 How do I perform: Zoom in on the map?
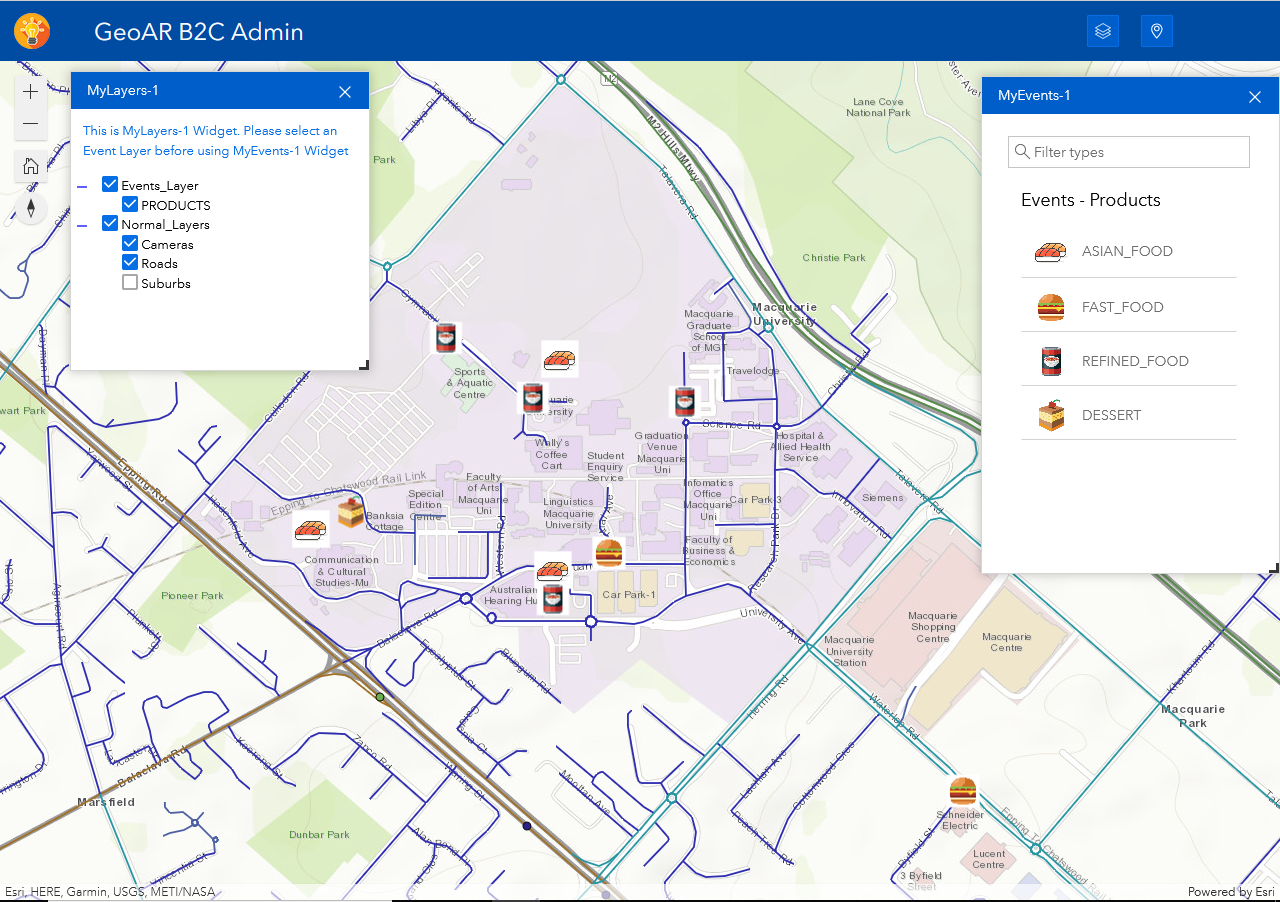coord(31,92)
